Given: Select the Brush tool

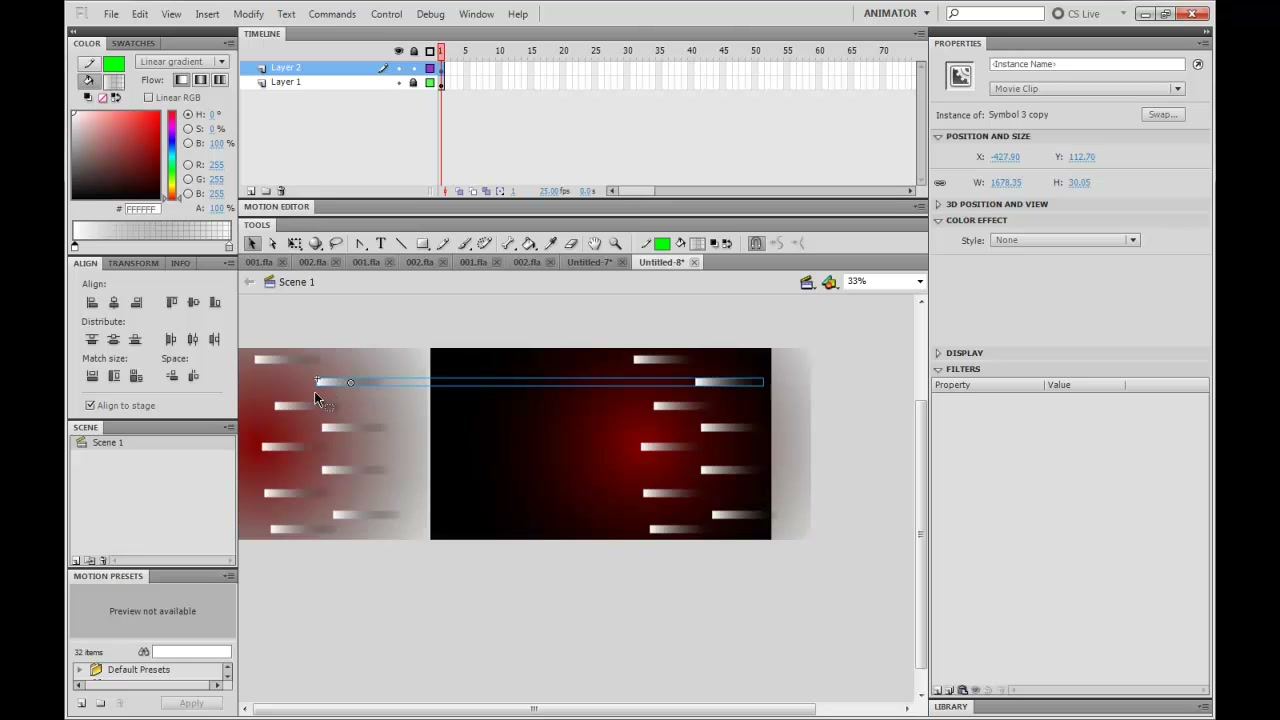Looking at the screenshot, I should tap(464, 243).
